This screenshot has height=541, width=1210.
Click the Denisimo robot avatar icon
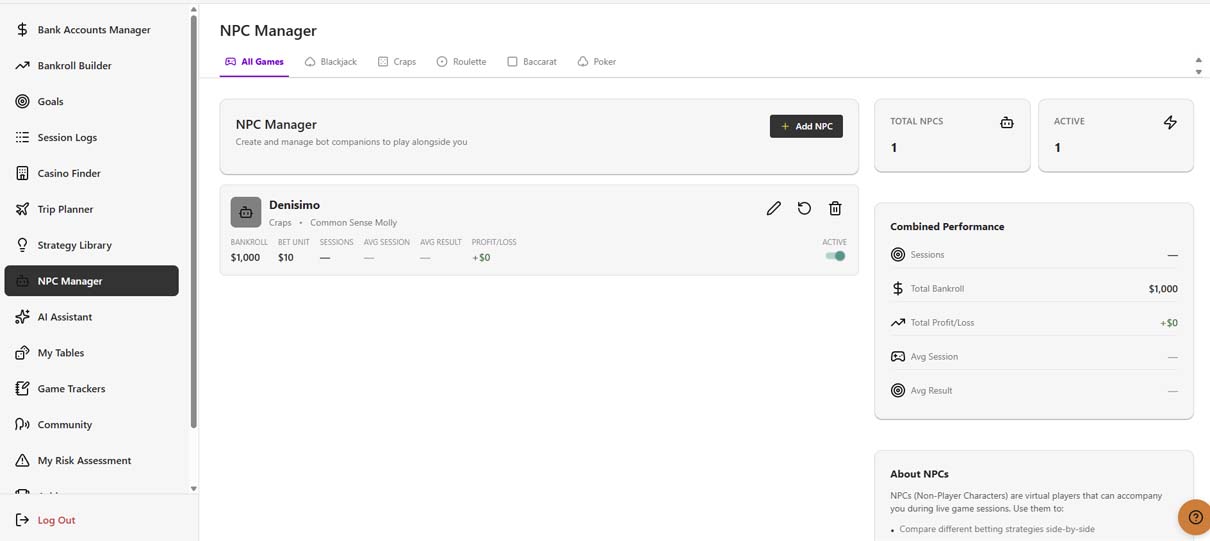tap(246, 212)
